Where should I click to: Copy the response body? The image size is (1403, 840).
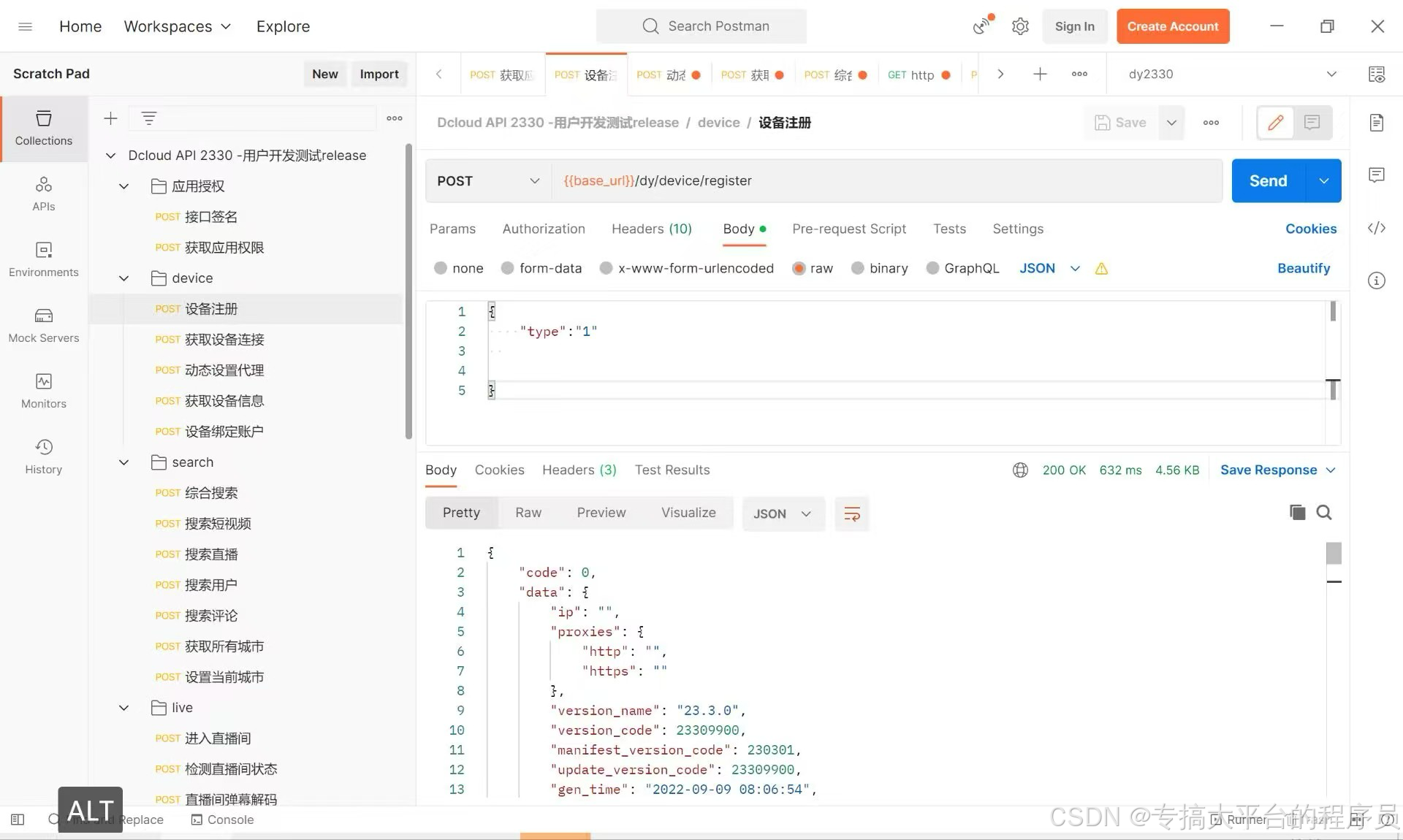point(1297,513)
